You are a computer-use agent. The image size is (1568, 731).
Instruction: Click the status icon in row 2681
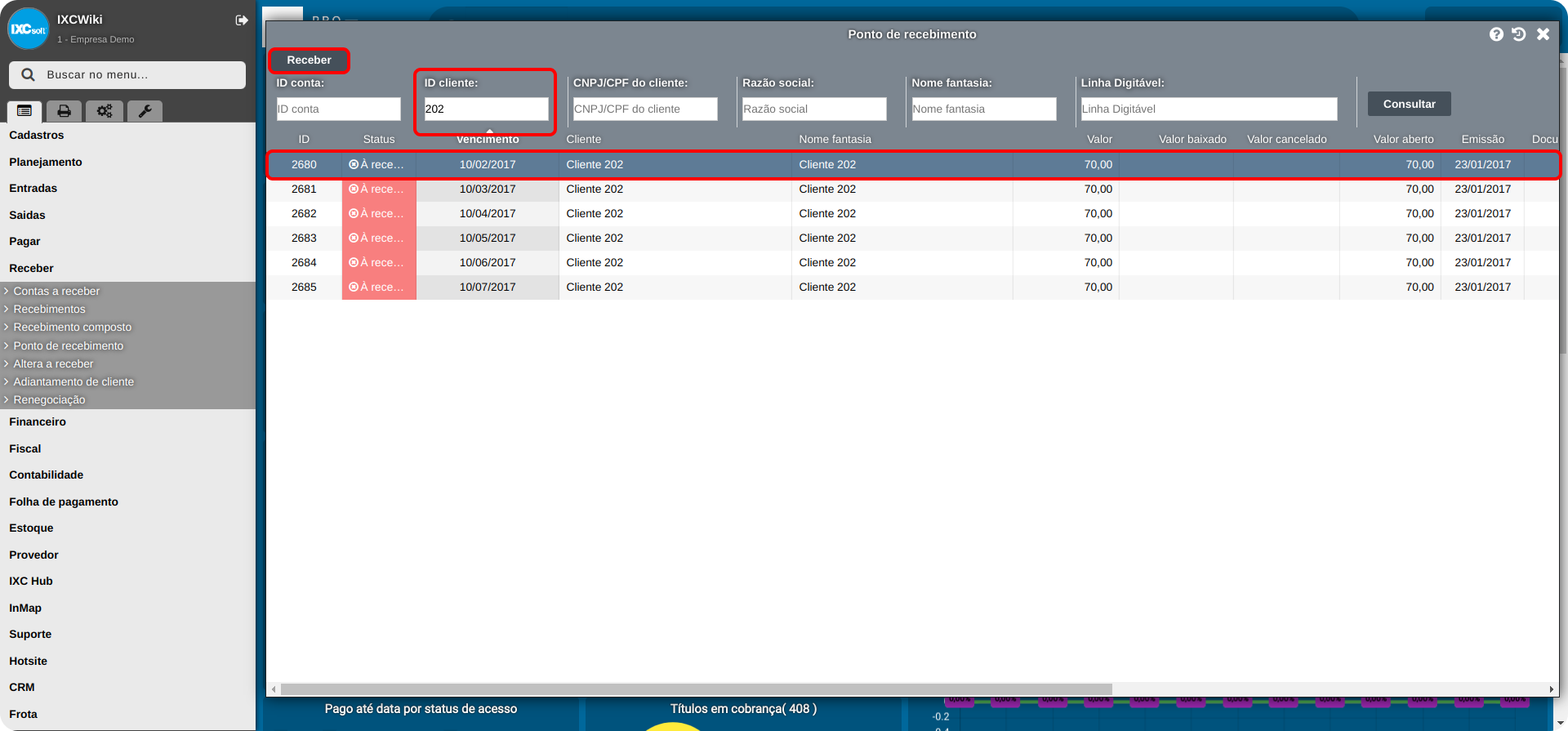354,189
